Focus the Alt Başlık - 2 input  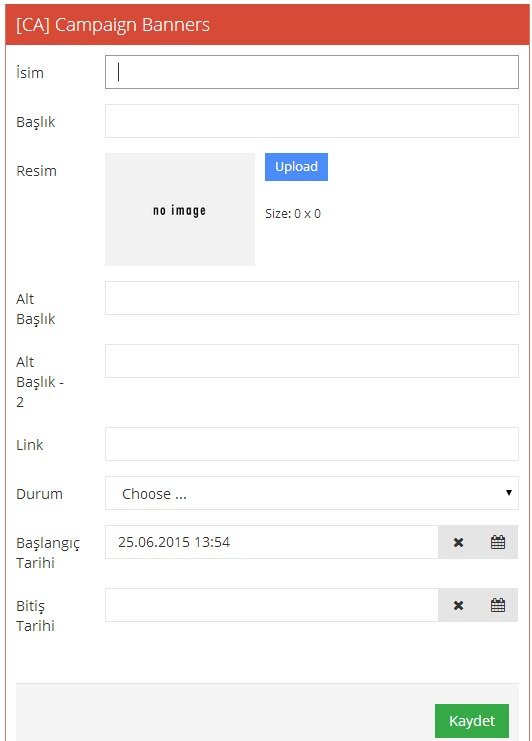pyautogui.click(x=311, y=361)
